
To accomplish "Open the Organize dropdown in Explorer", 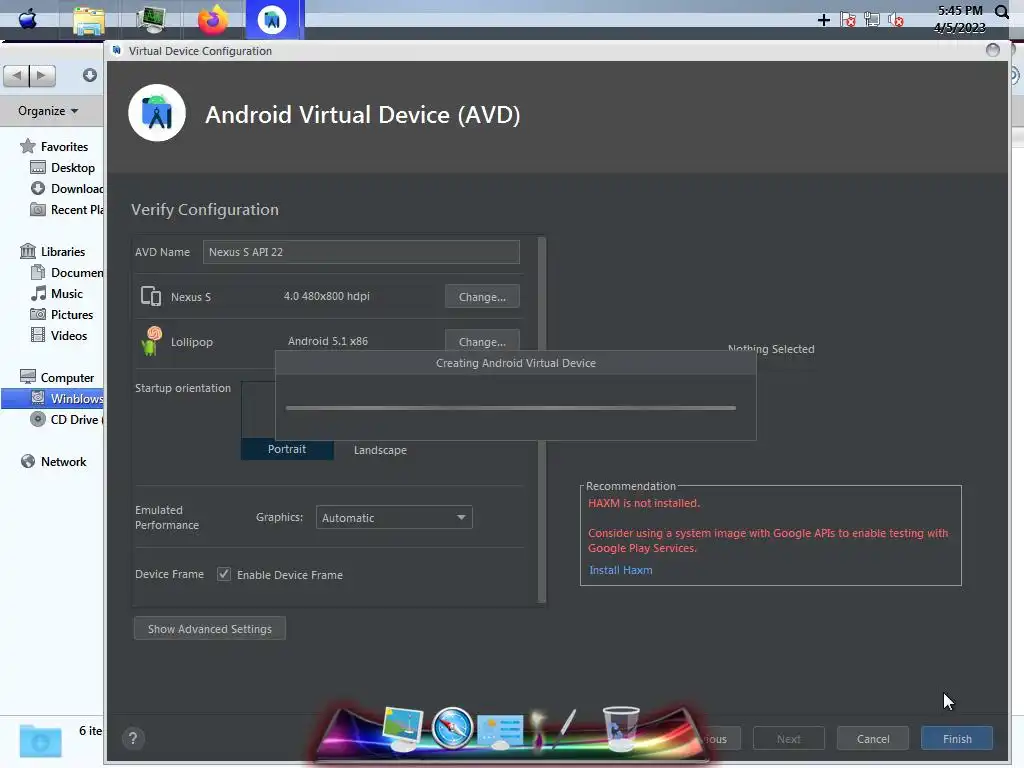I will coord(48,111).
